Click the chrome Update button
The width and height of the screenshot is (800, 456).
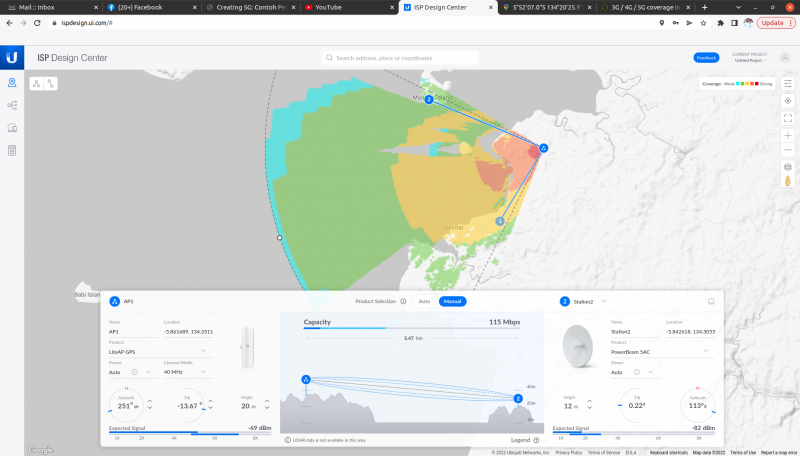point(773,22)
